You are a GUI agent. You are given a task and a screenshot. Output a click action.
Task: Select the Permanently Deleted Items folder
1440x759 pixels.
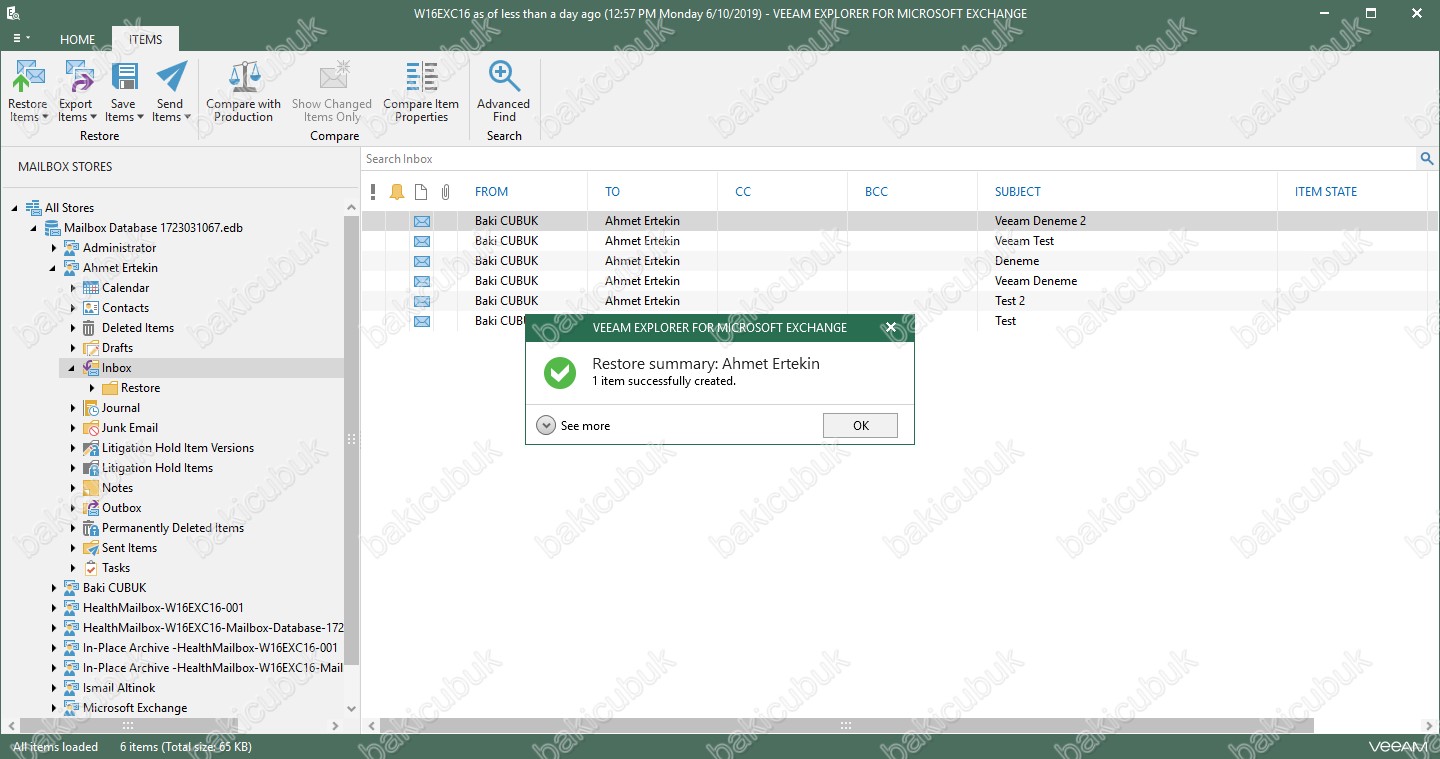click(173, 528)
